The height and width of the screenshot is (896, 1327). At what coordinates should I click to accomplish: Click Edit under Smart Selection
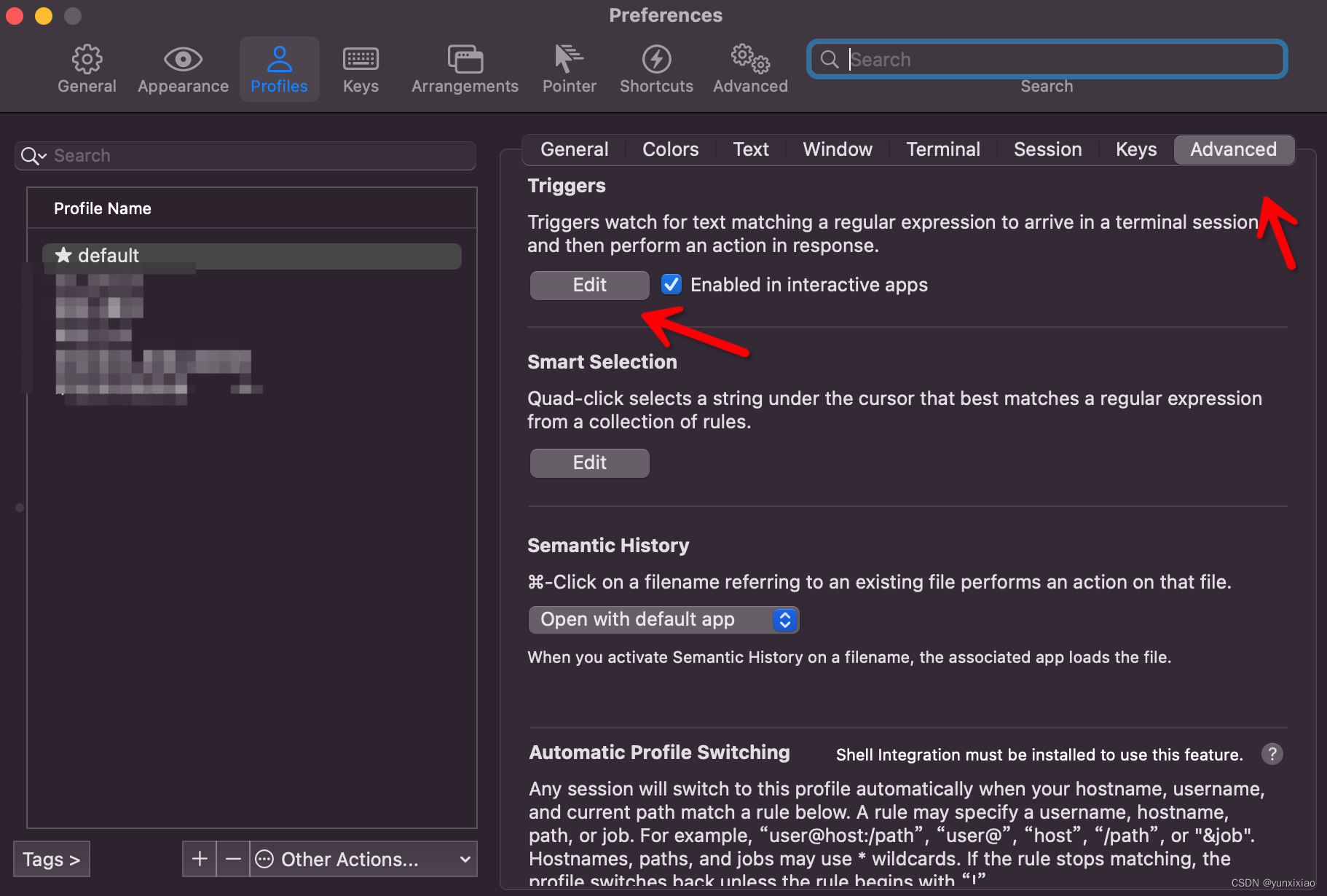coord(588,463)
